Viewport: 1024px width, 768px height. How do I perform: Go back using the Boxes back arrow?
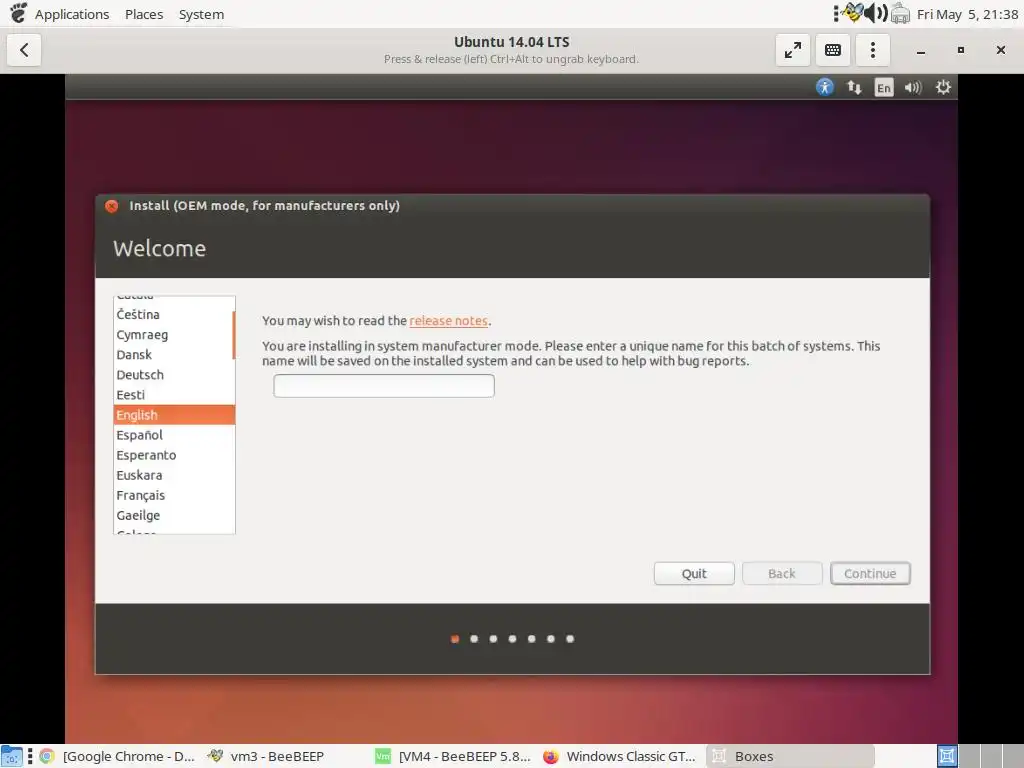(24, 50)
